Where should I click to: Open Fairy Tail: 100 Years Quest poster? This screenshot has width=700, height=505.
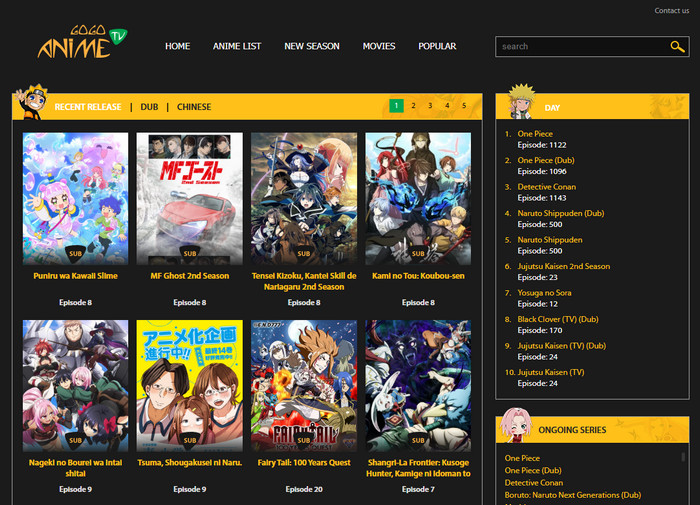pyautogui.click(x=304, y=385)
